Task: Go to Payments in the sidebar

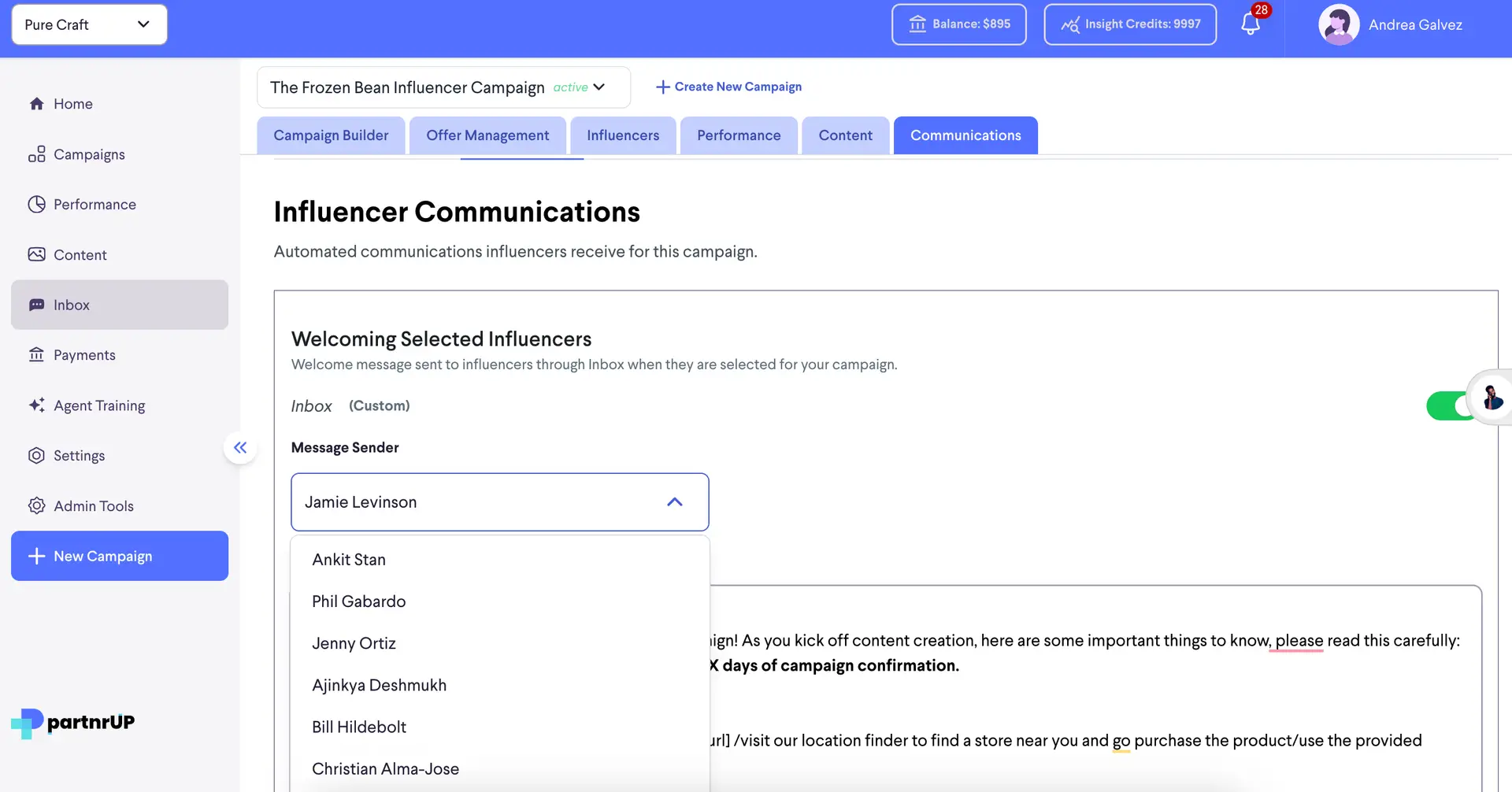Action: 120,355
